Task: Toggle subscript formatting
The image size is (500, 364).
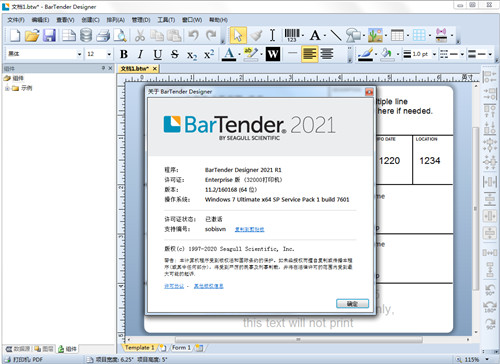Action: pos(192,55)
